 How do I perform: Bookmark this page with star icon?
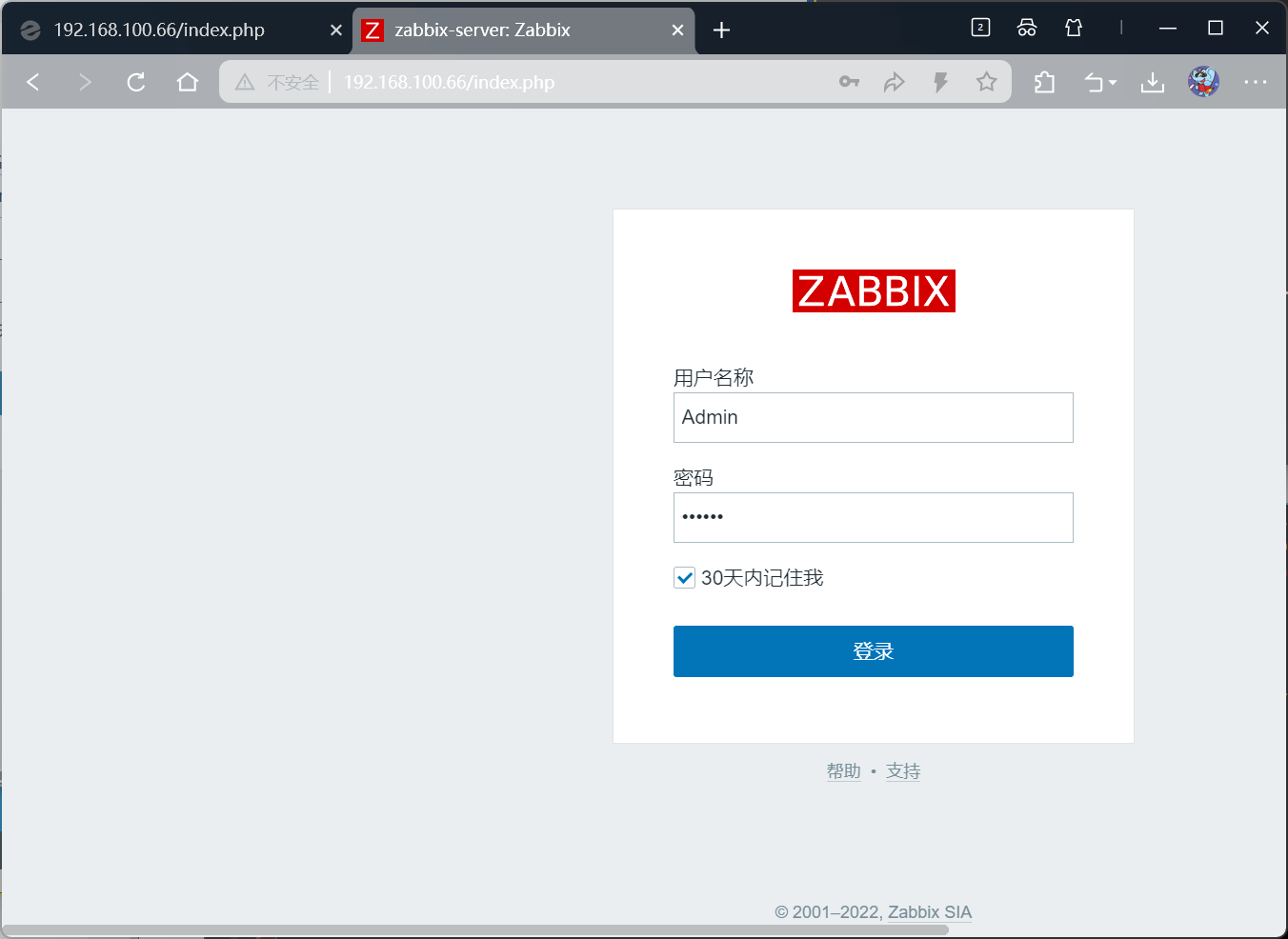(986, 82)
